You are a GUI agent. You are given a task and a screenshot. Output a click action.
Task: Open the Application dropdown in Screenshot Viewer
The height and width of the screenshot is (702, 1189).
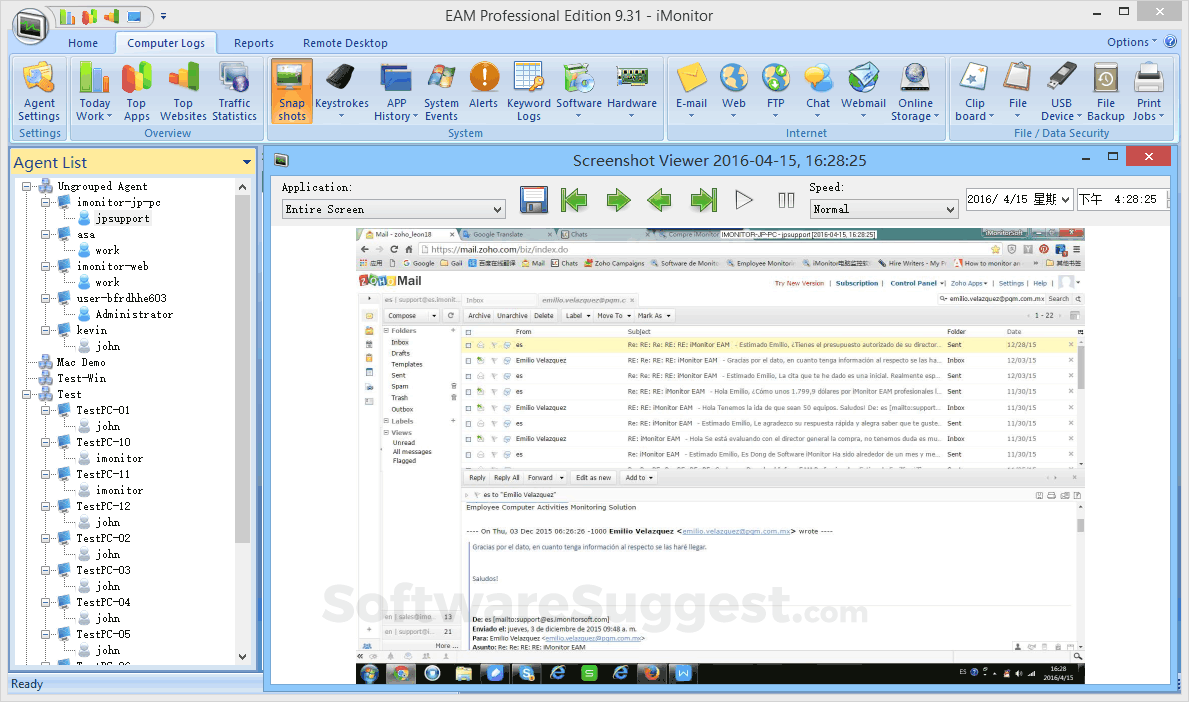(497, 208)
